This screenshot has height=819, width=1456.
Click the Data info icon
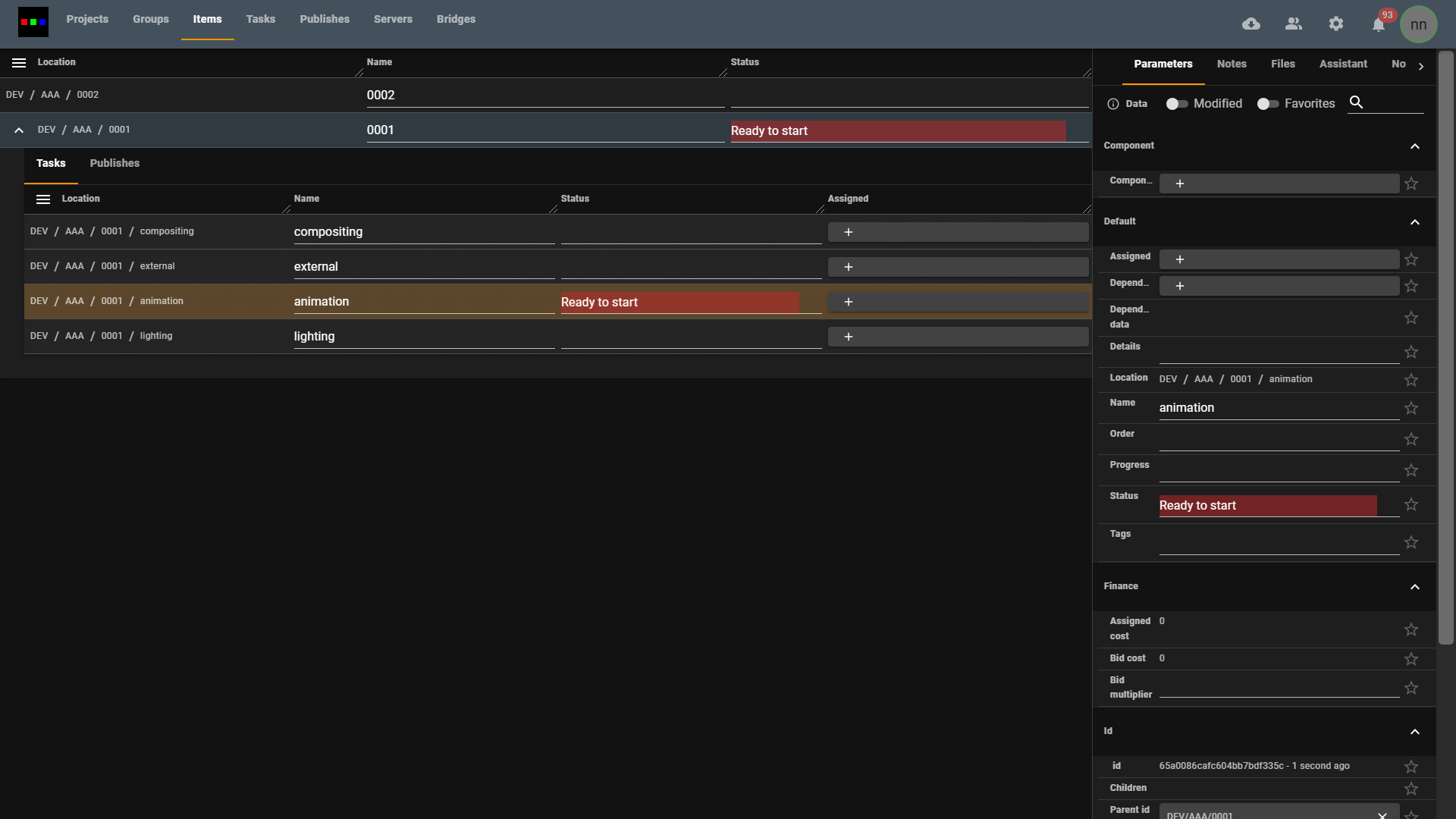pyautogui.click(x=1113, y=104)
